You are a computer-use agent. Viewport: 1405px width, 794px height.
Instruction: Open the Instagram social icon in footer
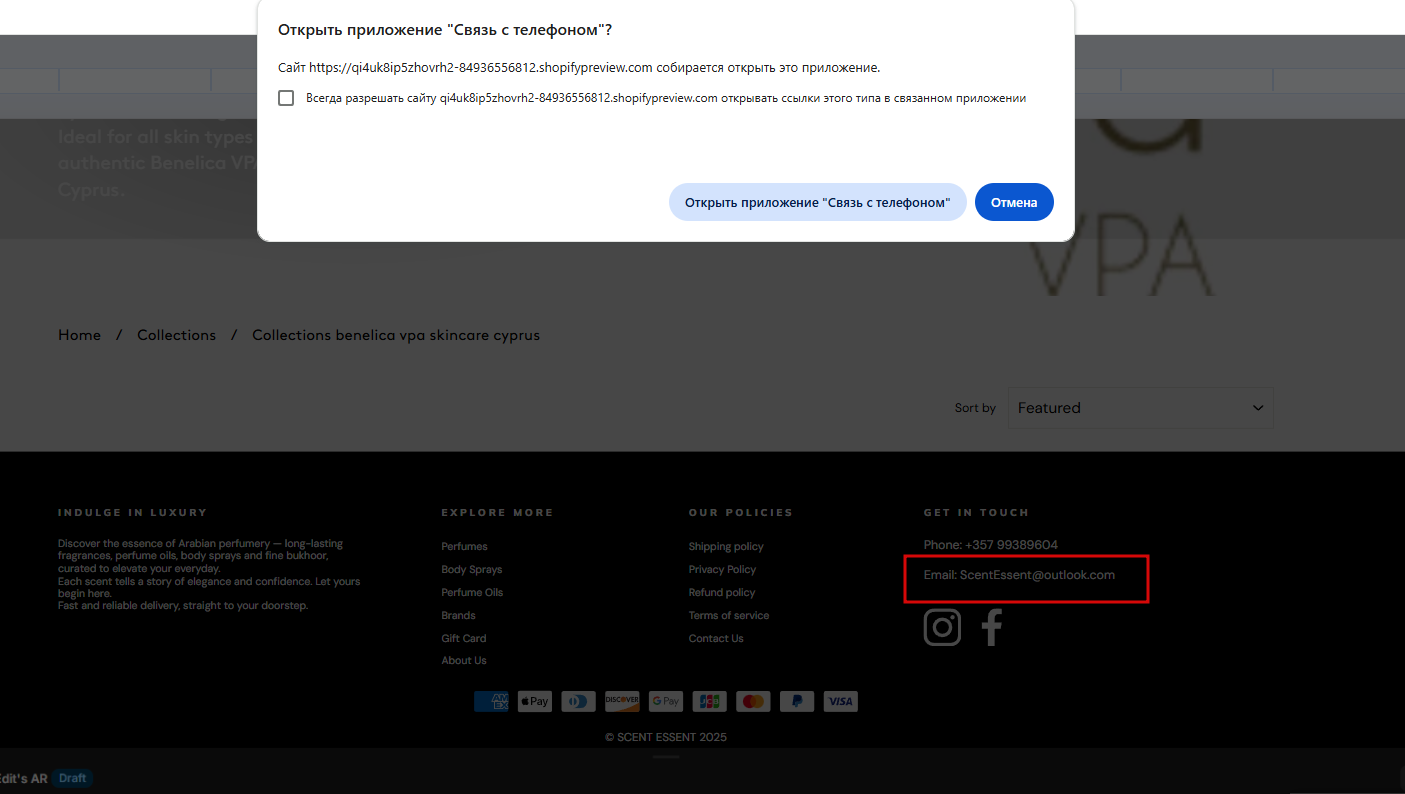coord(942,627)
